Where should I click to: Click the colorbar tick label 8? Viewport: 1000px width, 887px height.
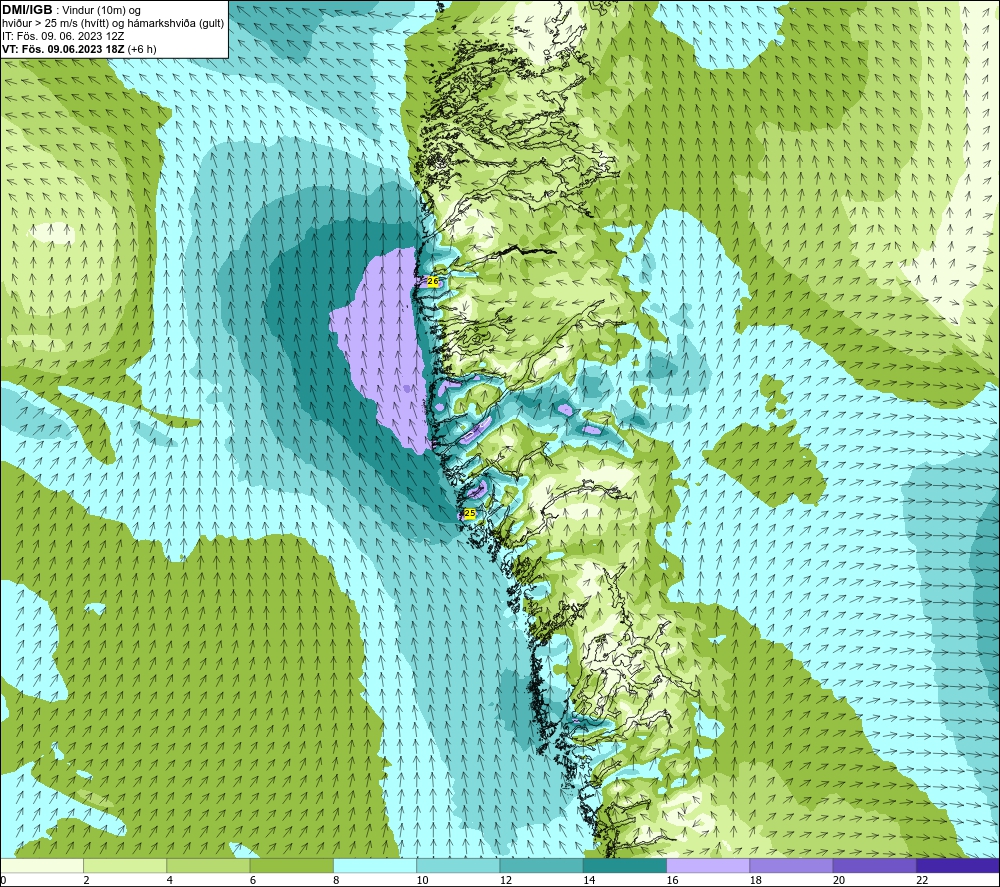click(x=337, y=880)
